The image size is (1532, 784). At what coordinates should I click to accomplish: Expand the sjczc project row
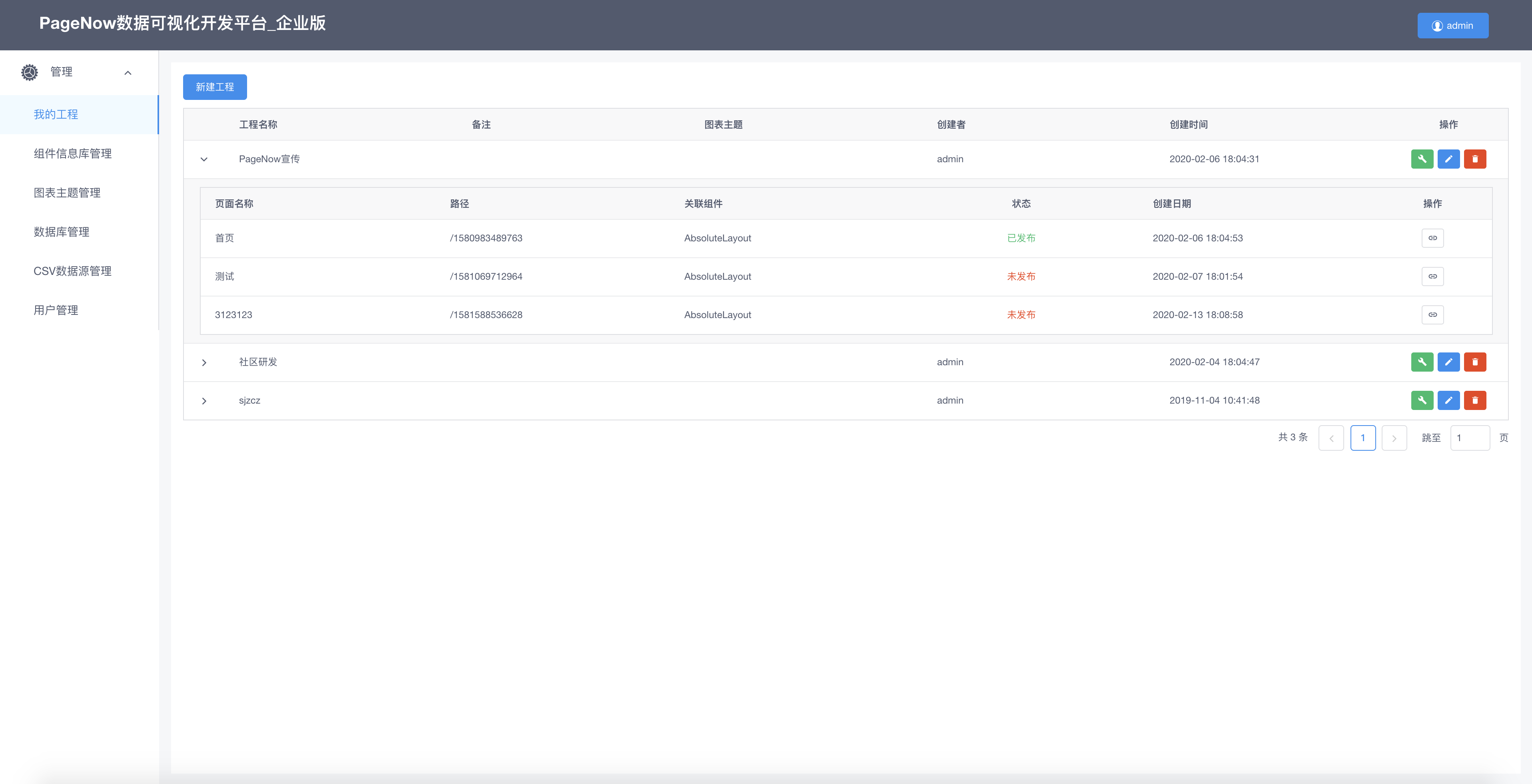[x=204, y=401]
